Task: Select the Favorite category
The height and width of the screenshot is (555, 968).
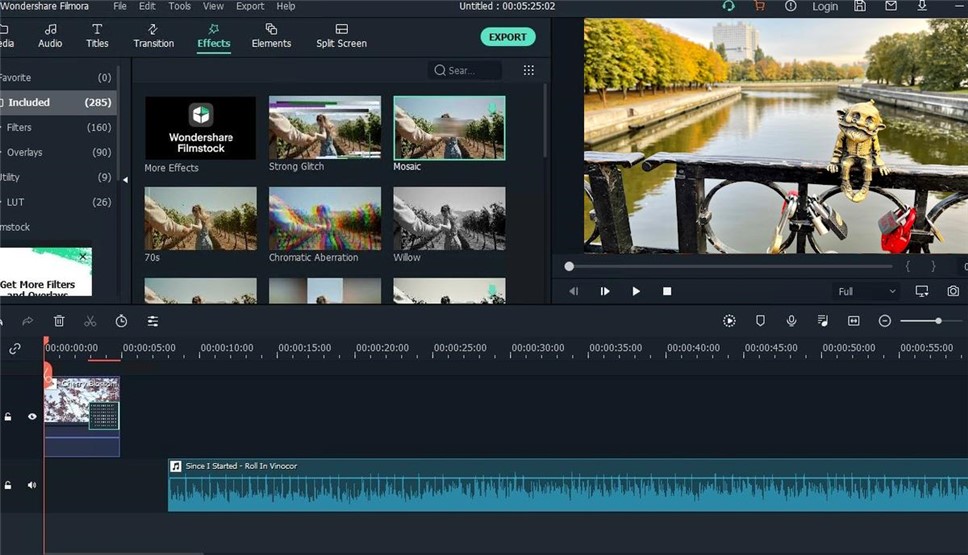Action: point(56,78)
